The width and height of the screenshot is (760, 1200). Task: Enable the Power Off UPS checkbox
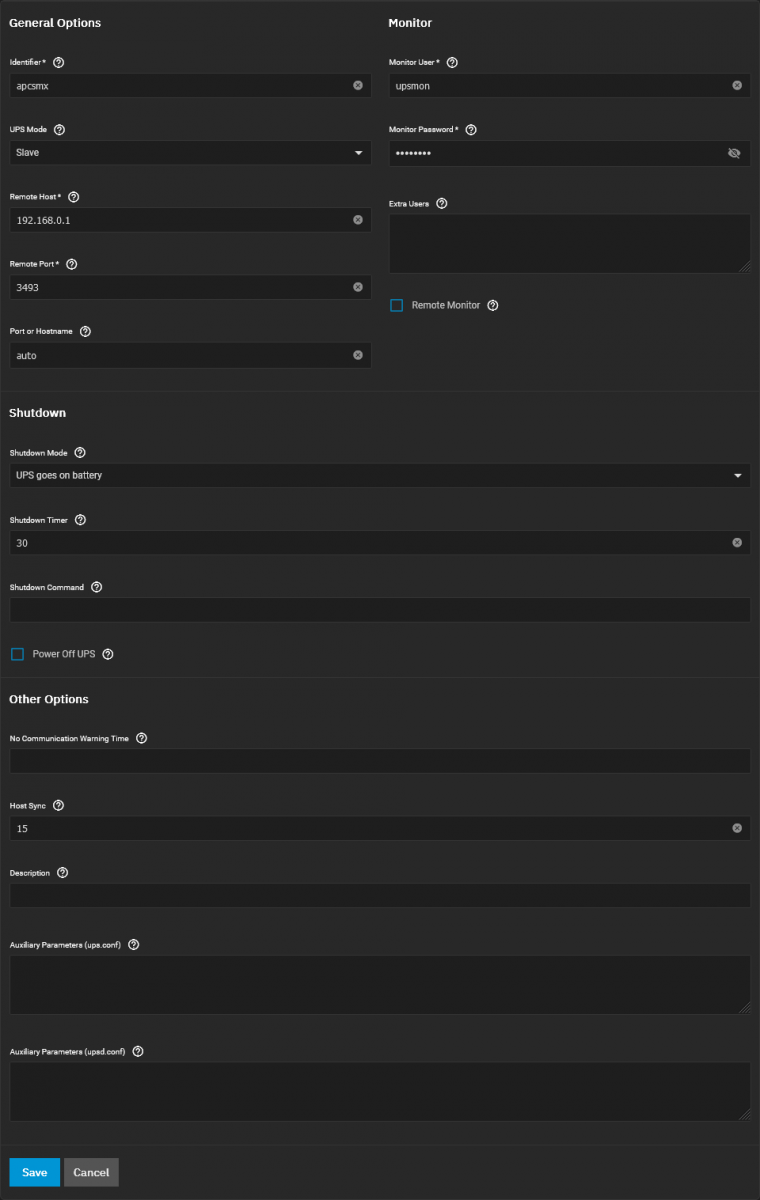pyautogui.click(x=17, y=654)
